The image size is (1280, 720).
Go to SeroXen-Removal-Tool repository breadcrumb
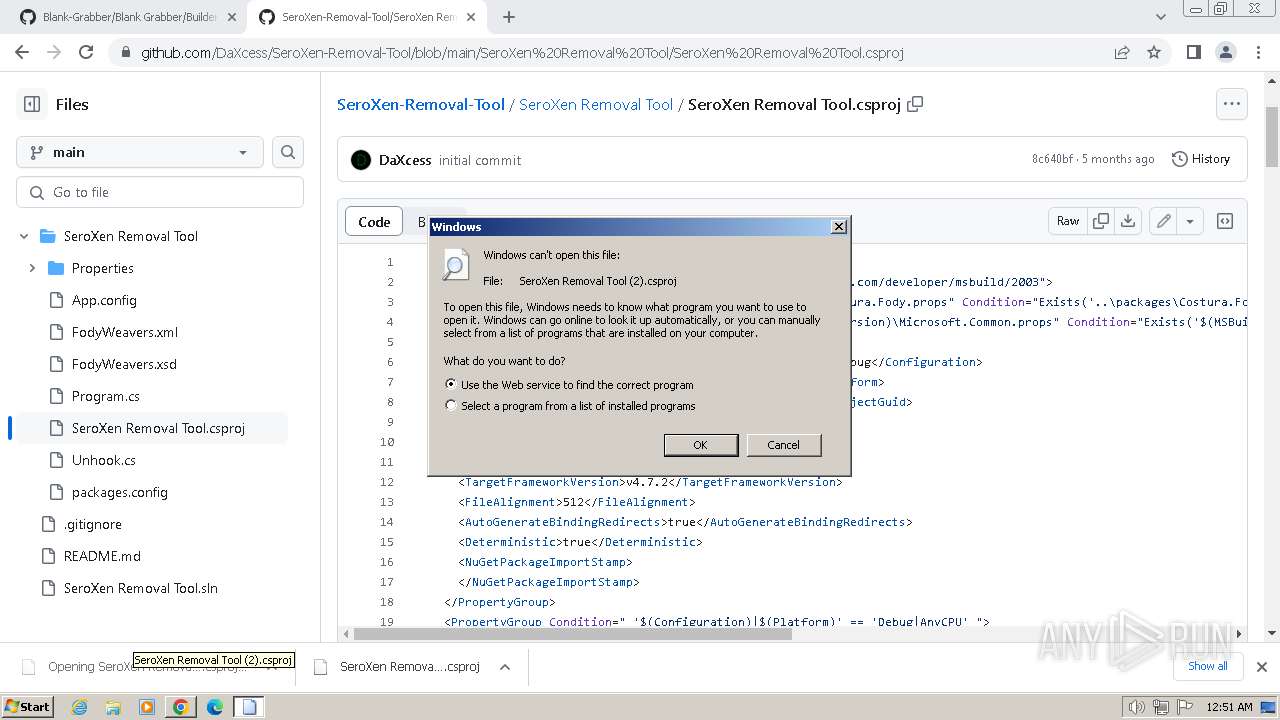[420, 104]
